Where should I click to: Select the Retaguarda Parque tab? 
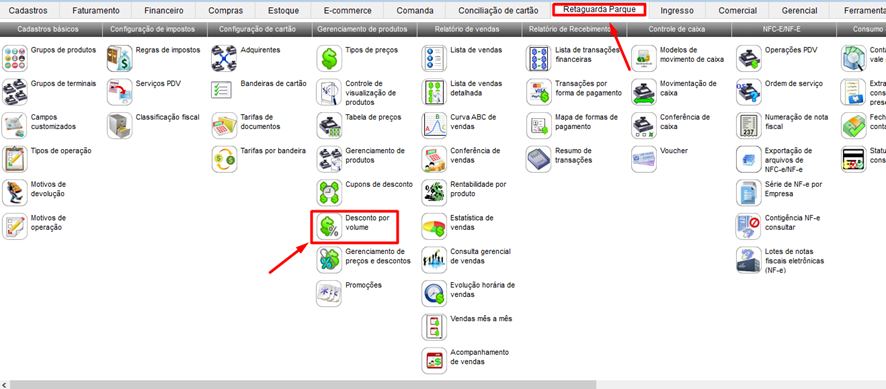tap(599, 10)
